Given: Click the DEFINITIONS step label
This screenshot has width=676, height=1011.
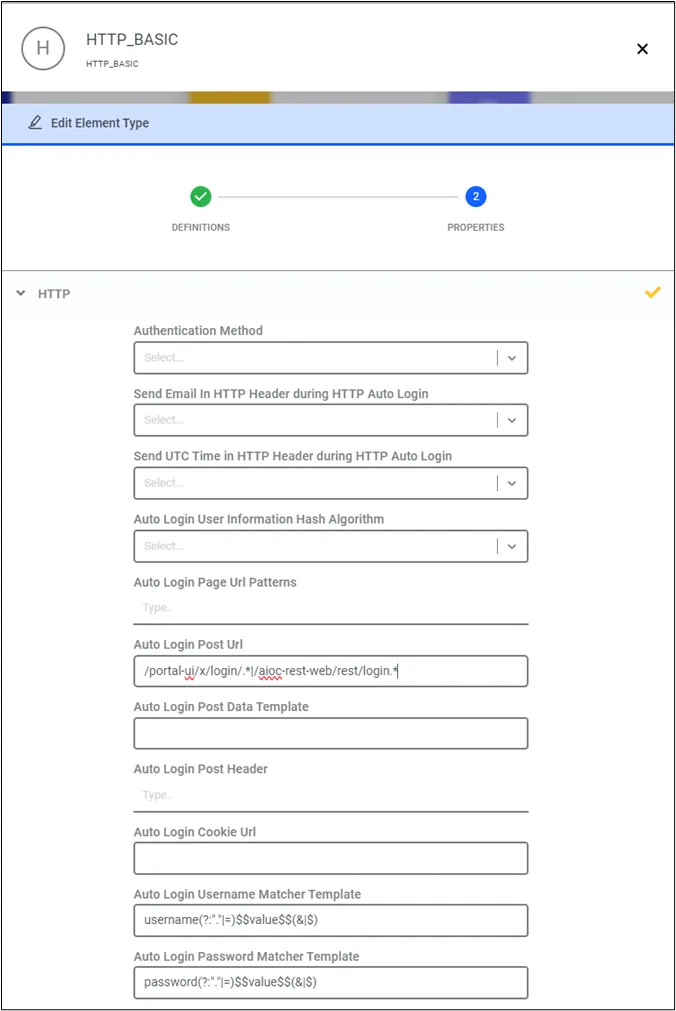Looking at the screenshot, I should click(201, 228).
